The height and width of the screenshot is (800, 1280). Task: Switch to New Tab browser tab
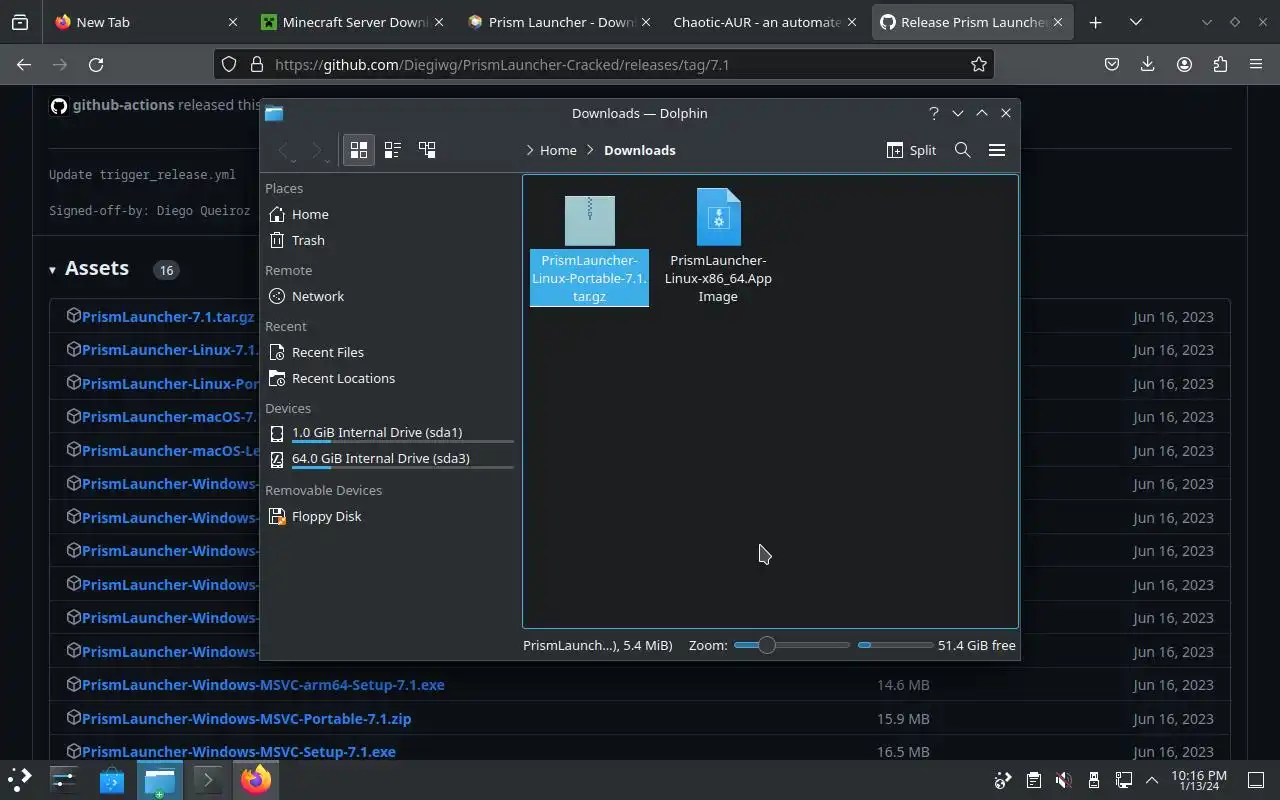tap(145, 22)
